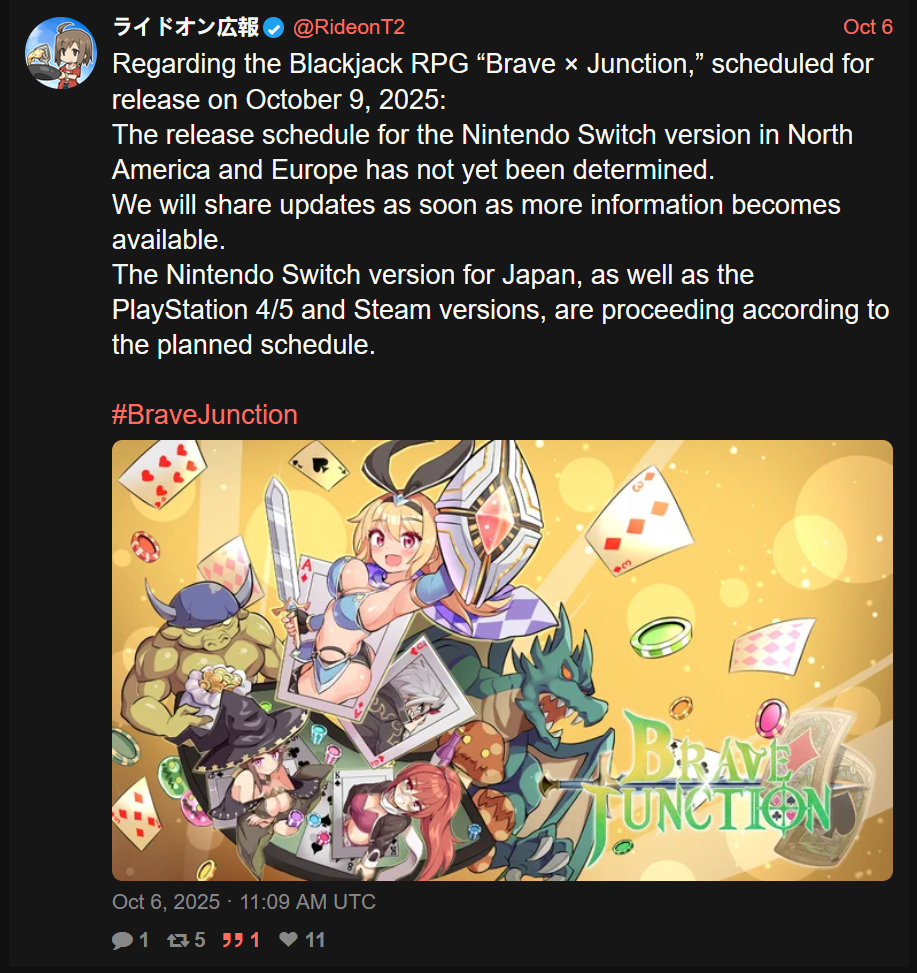Click the quote count 1
This screenshot has height=973, width=917.
pyautogui.click(x=254, y=940)
